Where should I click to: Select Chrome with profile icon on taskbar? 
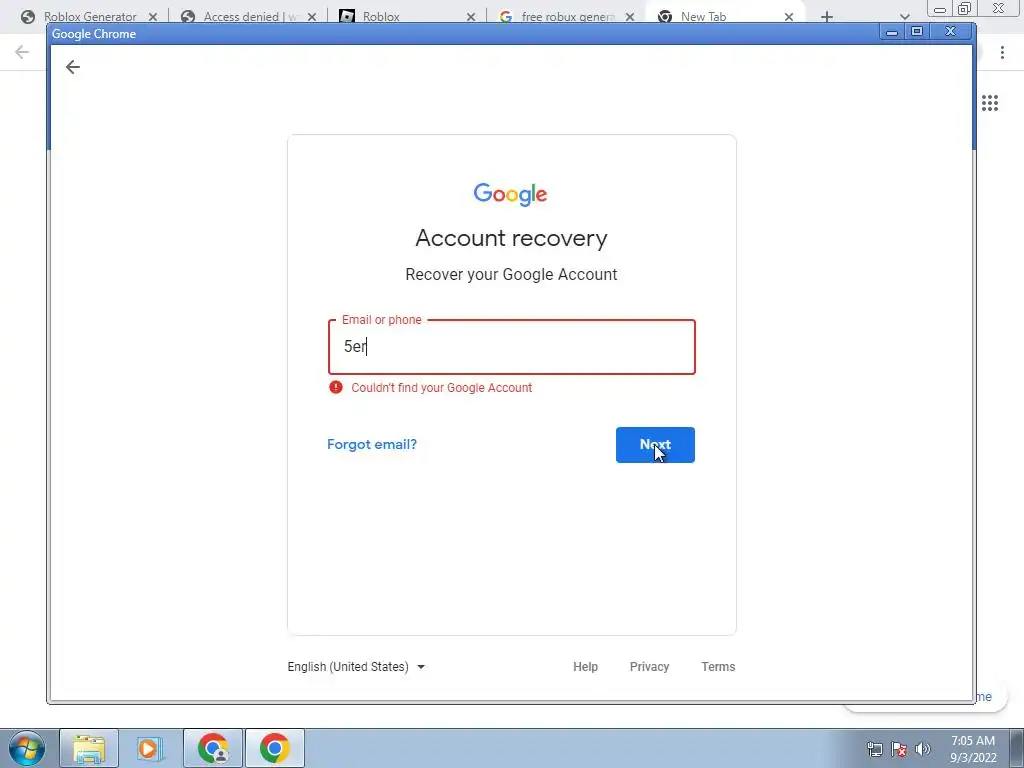click(213, 748)
